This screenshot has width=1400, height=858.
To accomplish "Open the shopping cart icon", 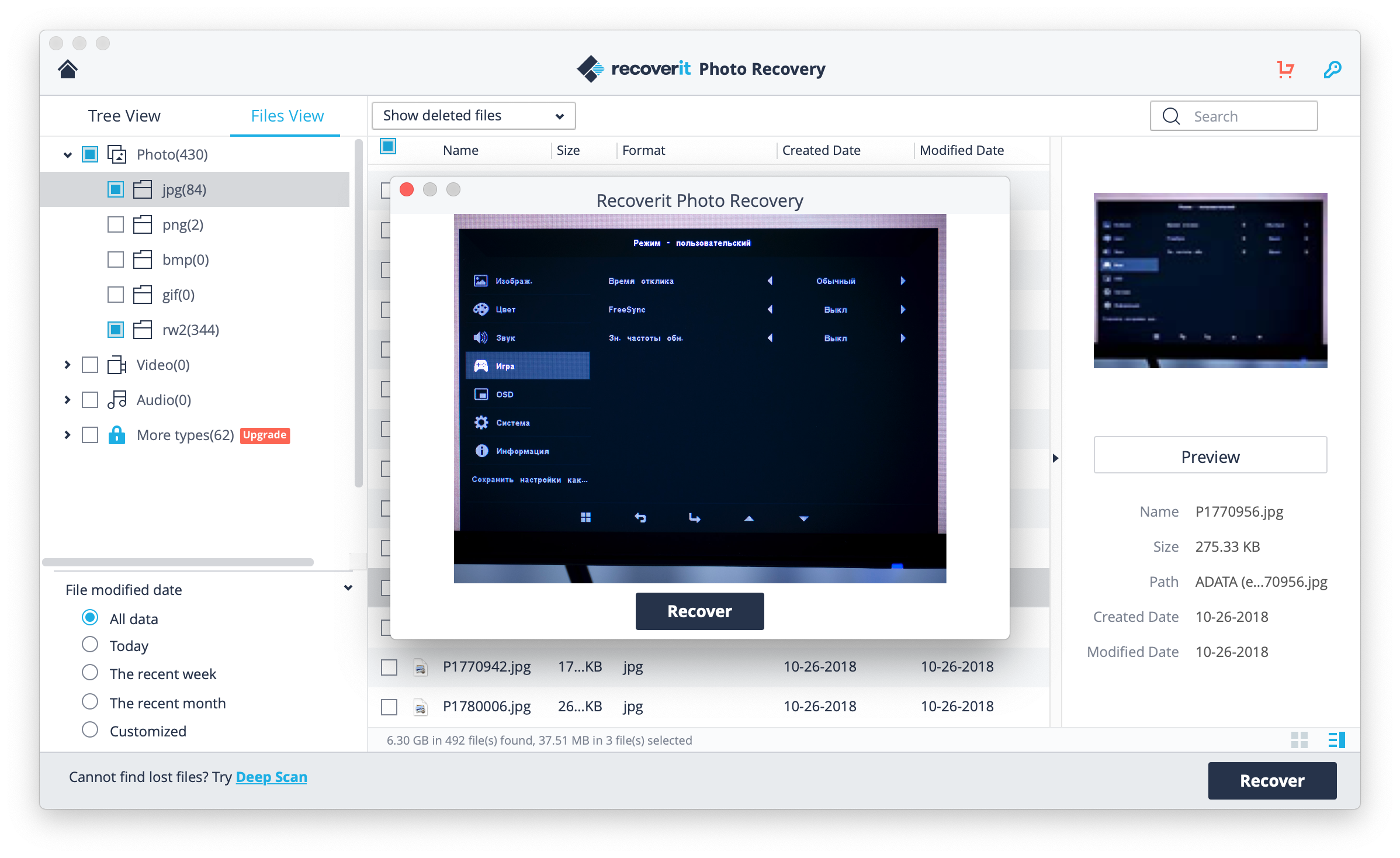I will tap(1285, 69).
